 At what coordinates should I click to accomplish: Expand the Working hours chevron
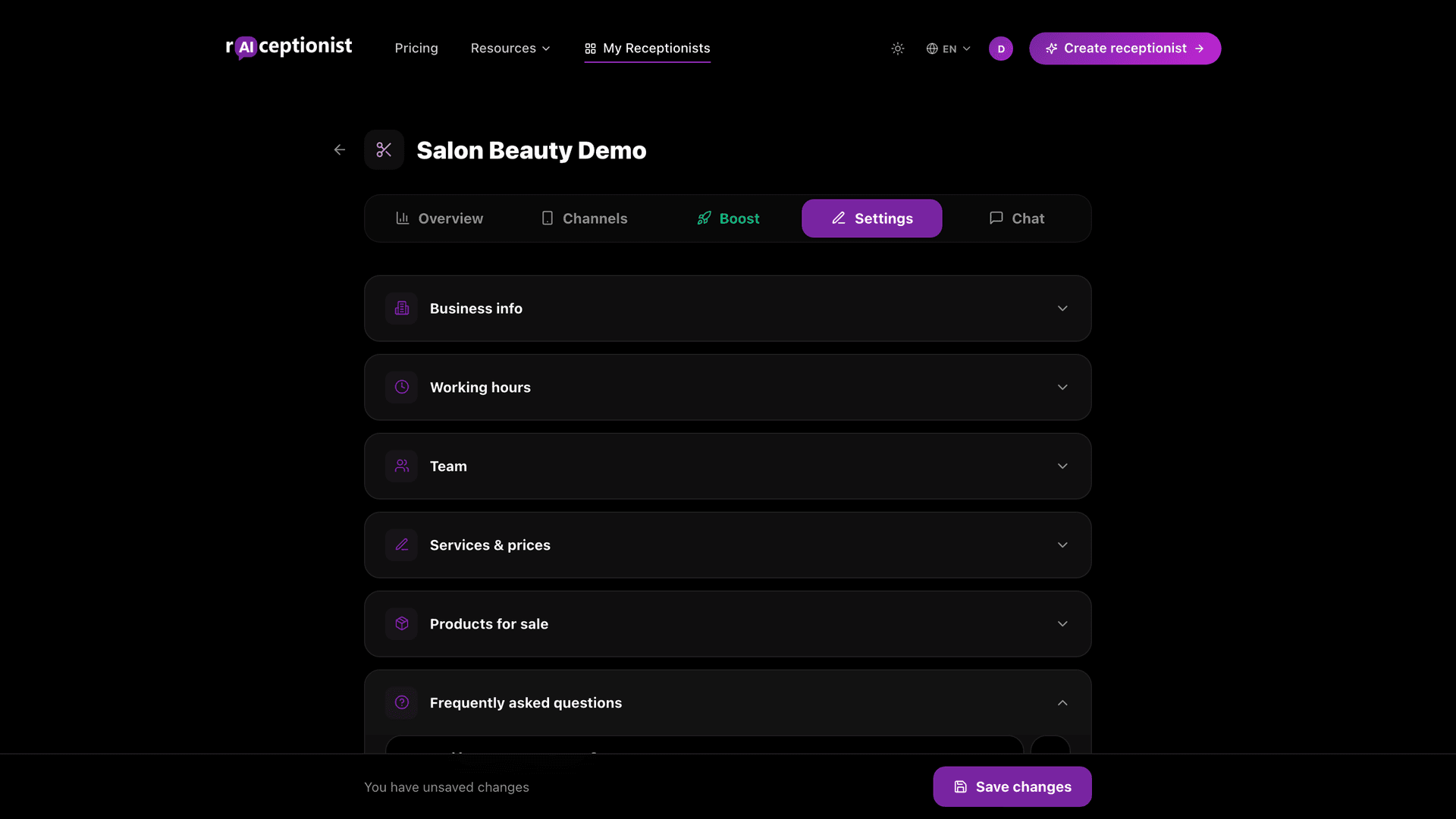pos(1062,388)
